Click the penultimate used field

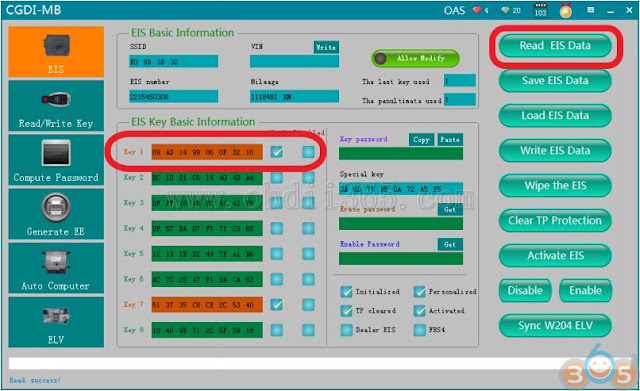pyautogui.click(x=460, y=100)
